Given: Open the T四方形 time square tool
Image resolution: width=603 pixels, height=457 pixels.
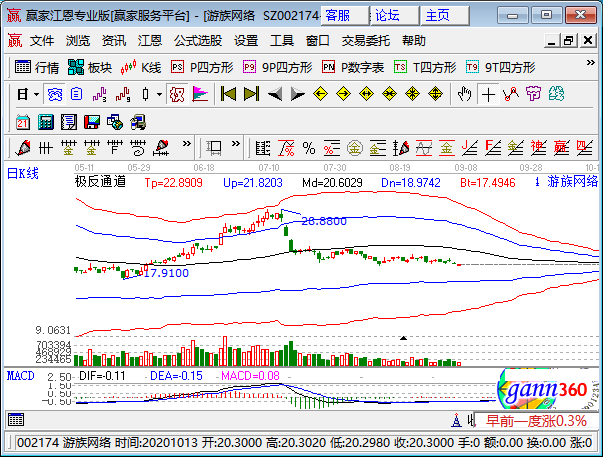Looking at the screenshot, I should coord(425,67).
